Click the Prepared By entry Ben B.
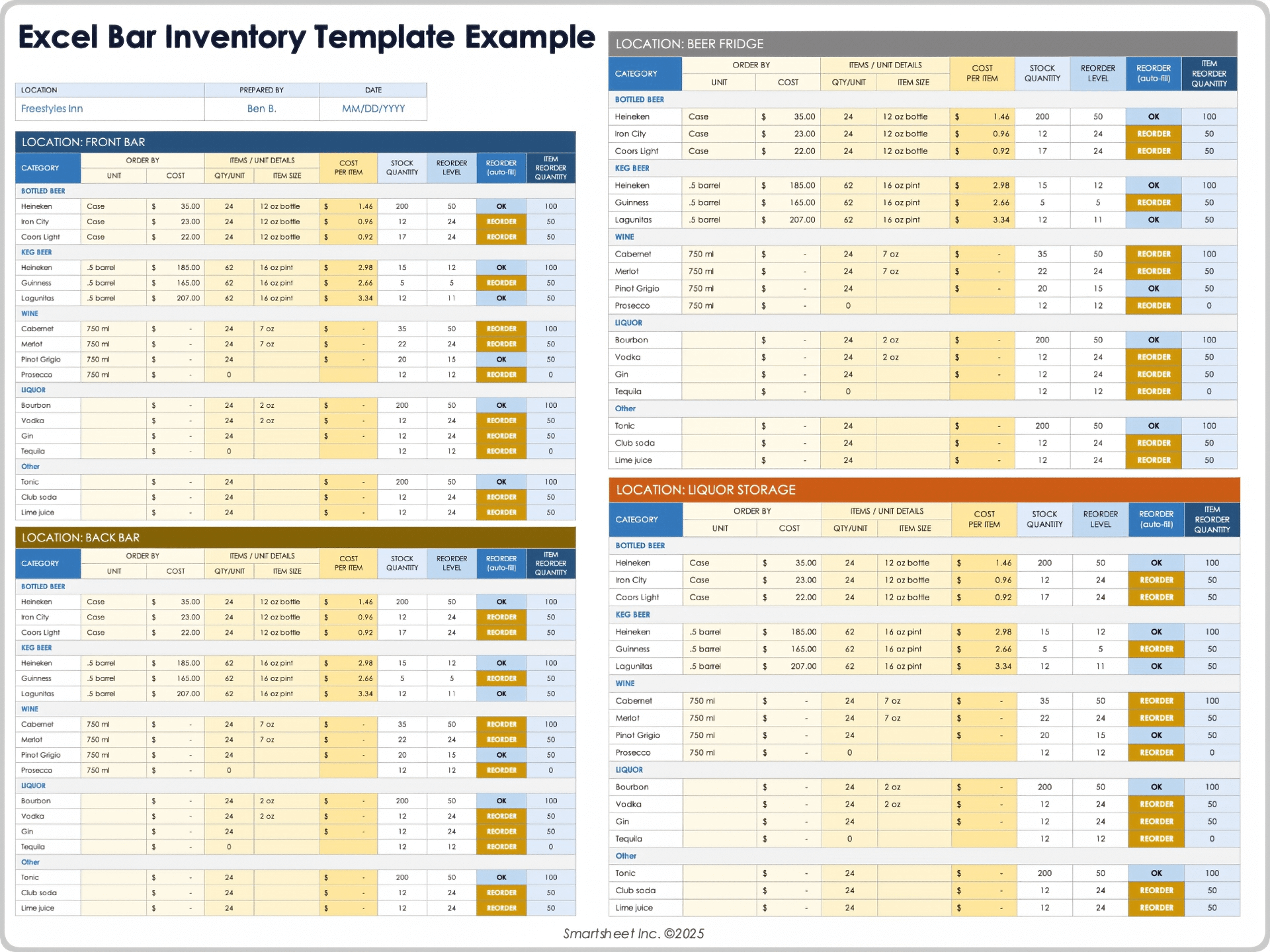 coord(262,108)
